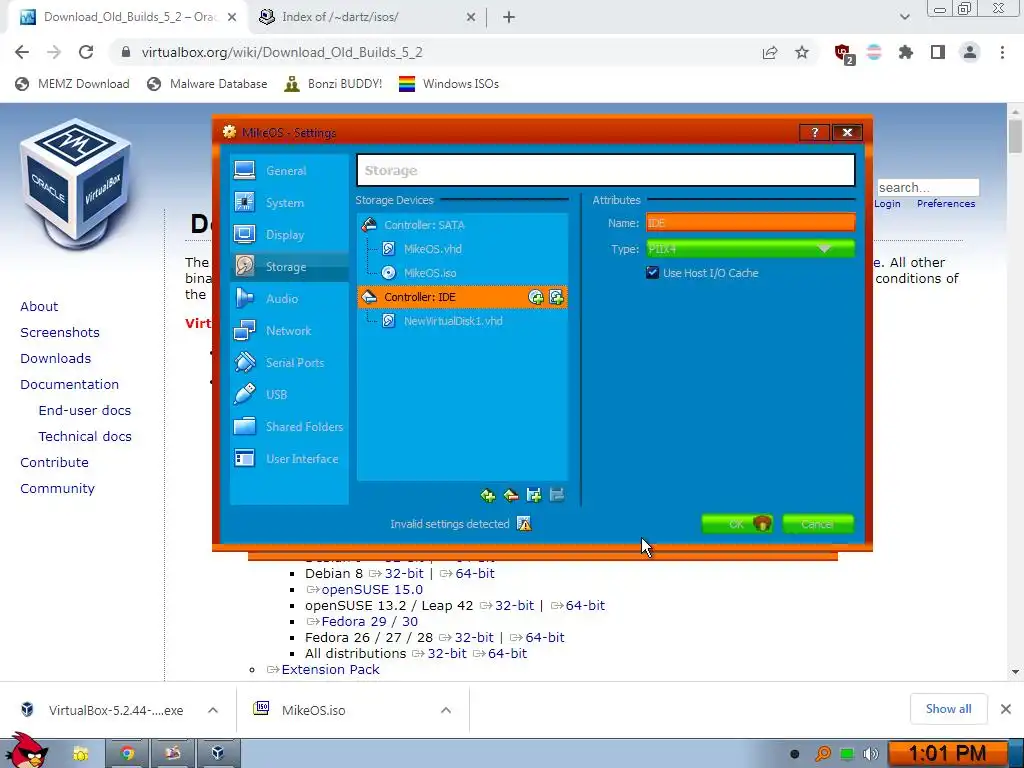Open the Serial Ports settings category
The width and height of the screenshot is (1024, 768).
click(289, 362)
